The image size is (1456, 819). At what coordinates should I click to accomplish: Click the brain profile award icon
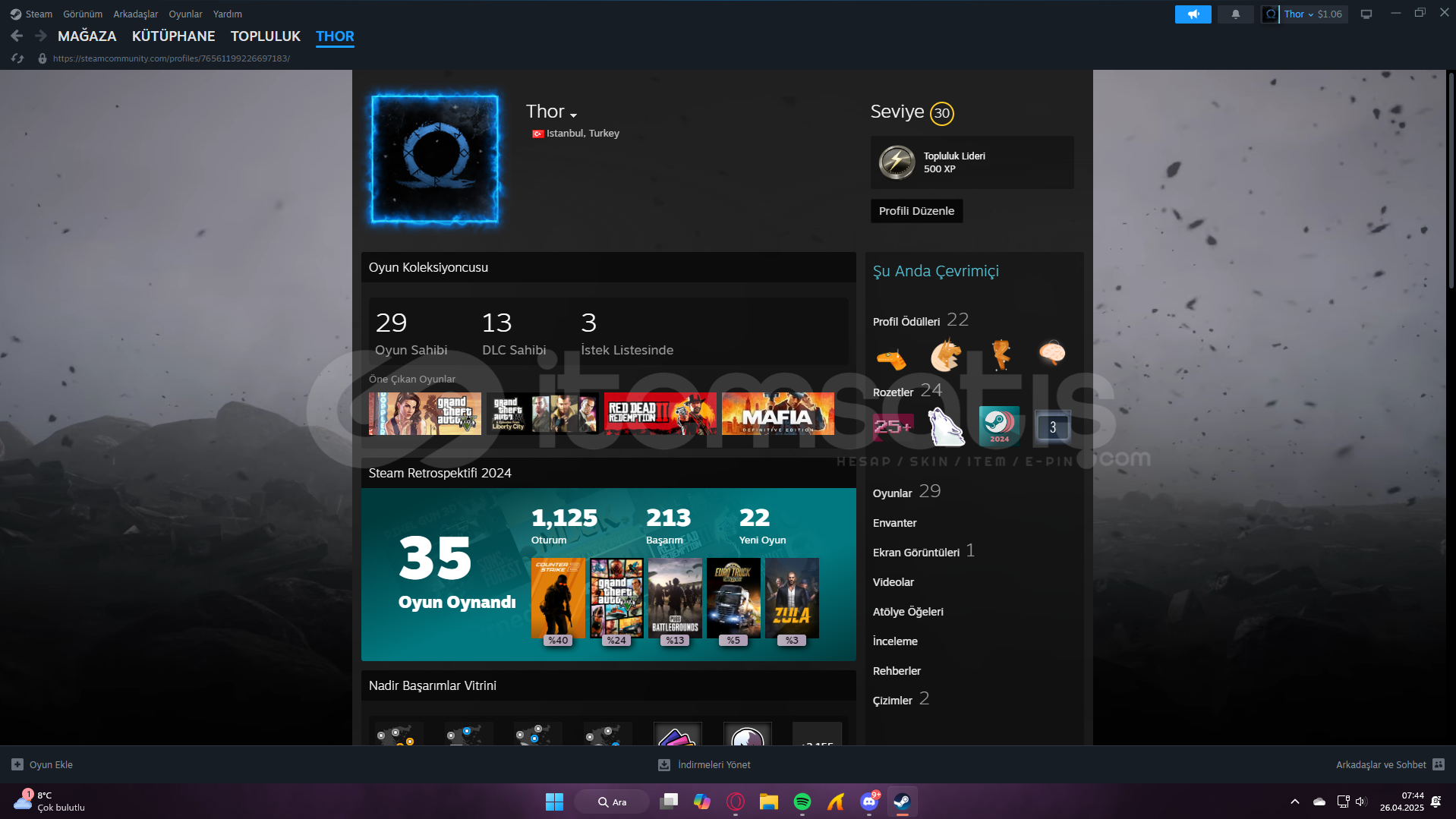tap(1052, 353)
